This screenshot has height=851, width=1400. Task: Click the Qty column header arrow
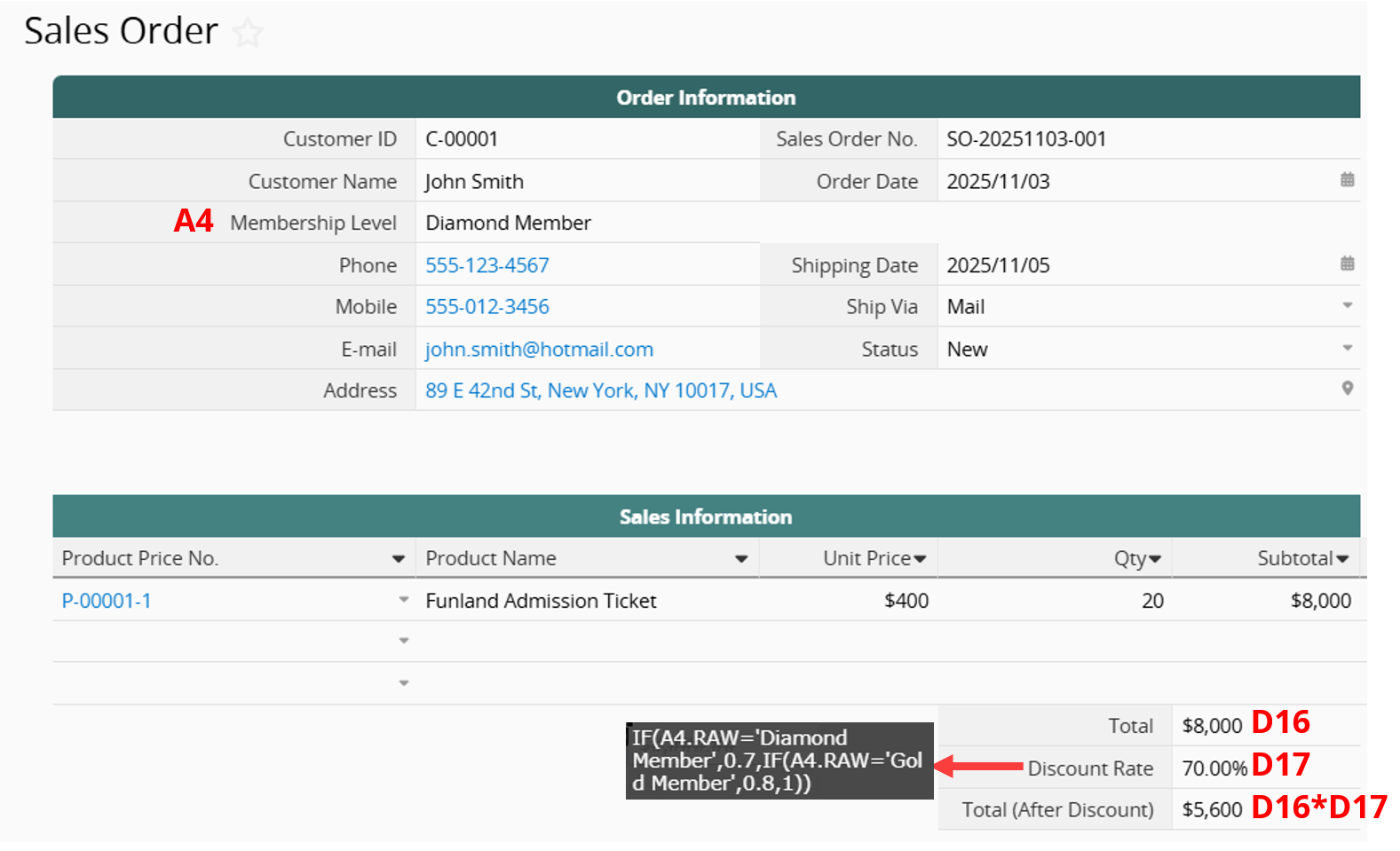click(1154, 559)
